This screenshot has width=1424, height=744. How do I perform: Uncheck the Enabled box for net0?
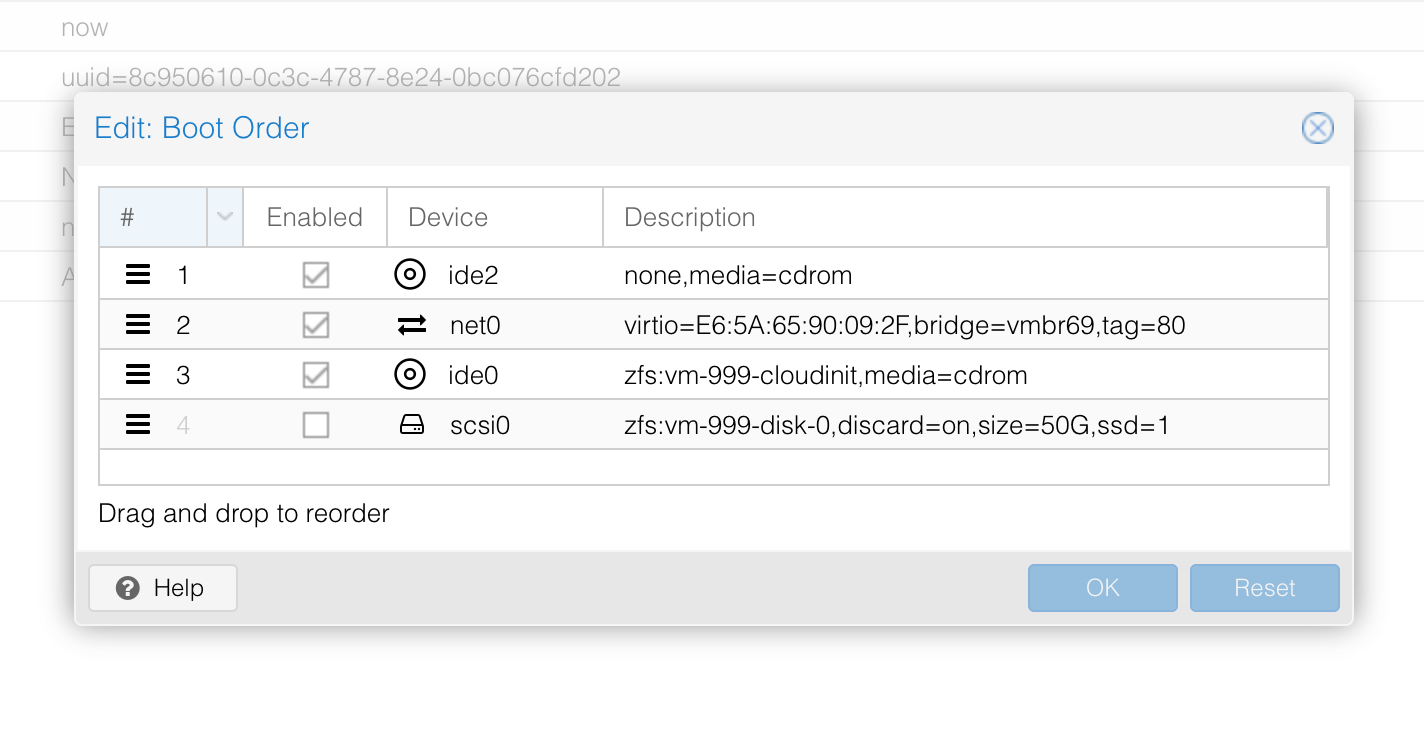coord(316,324)
